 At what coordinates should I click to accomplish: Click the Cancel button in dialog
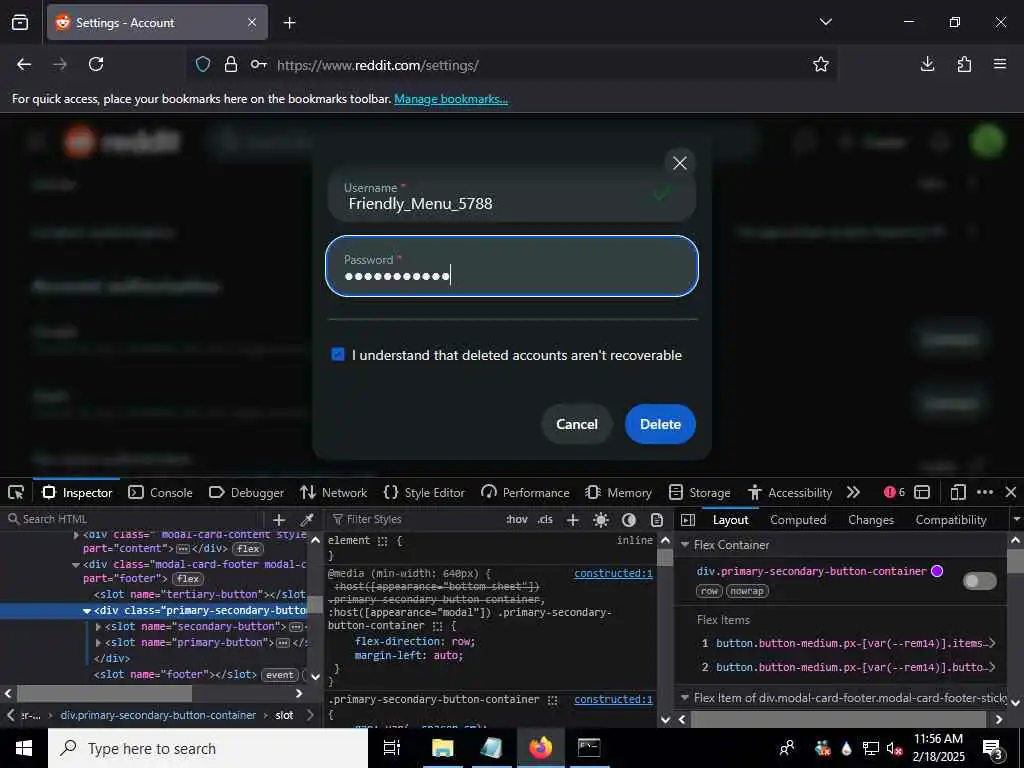pyautogui.click(x=577, y=424)
